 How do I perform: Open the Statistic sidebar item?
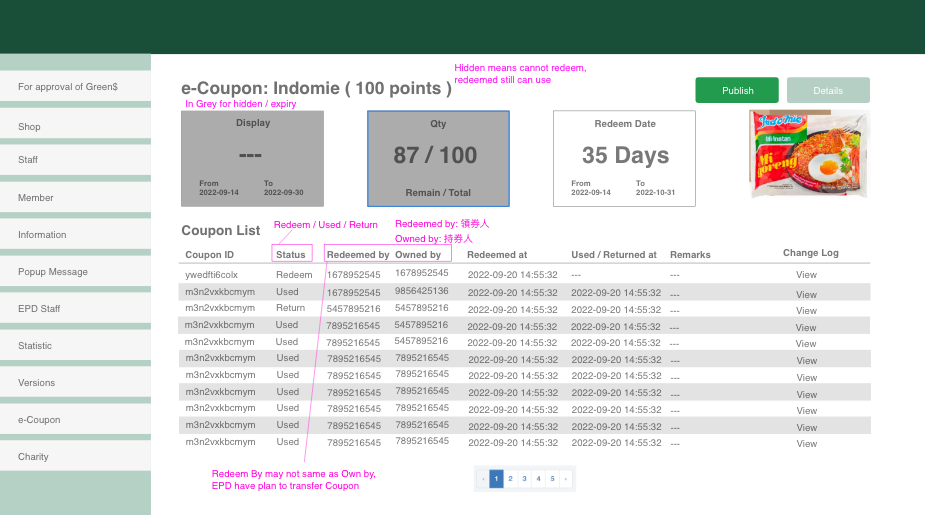tap(75, 346)
